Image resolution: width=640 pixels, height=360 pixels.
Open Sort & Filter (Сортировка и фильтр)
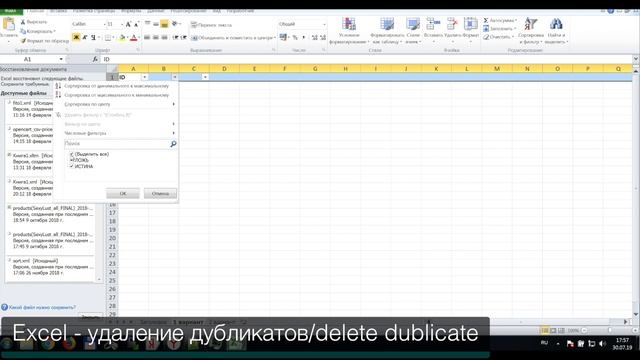tap(531, 31)
